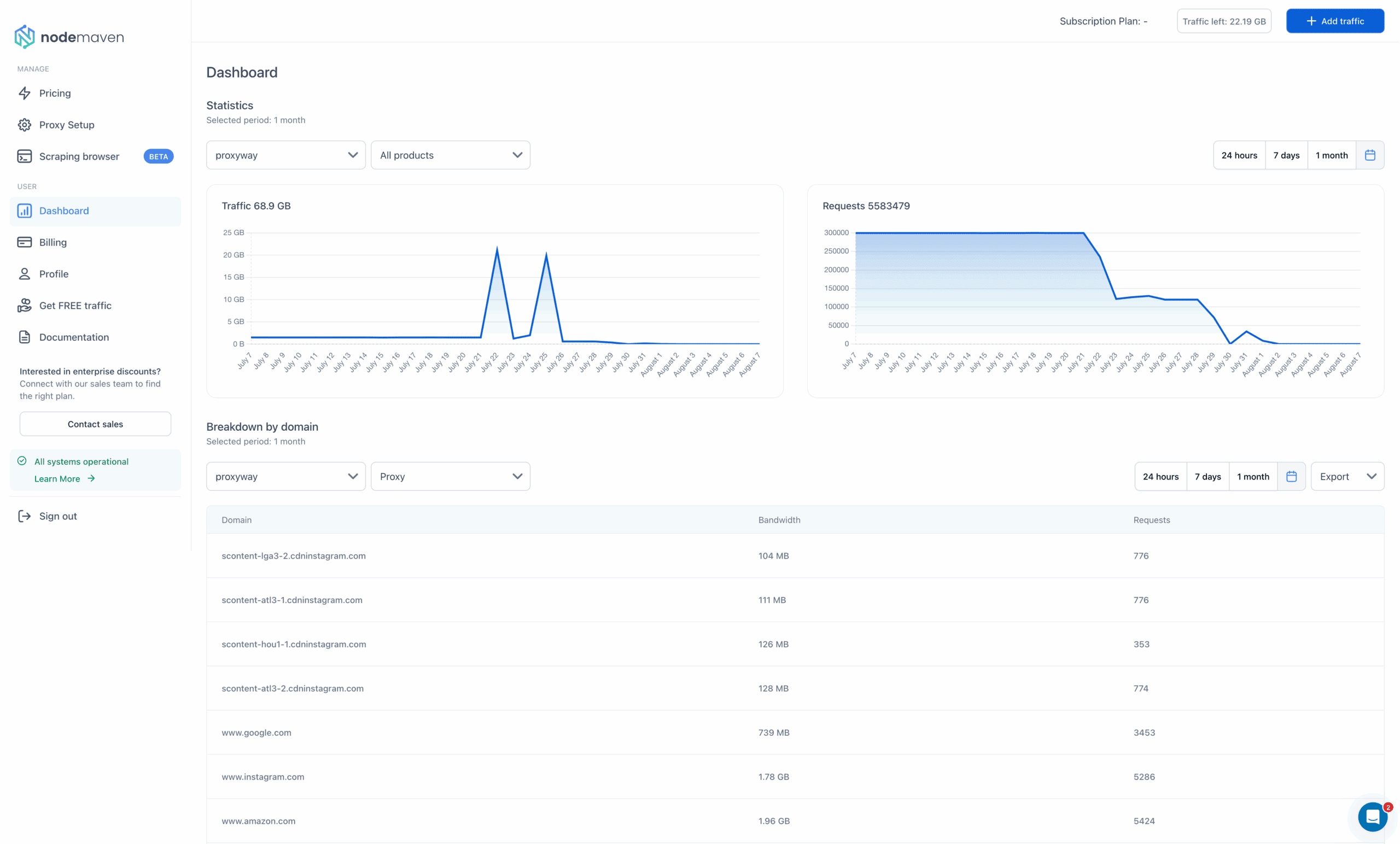Open the Documentation menu item

tap(74, 337)
